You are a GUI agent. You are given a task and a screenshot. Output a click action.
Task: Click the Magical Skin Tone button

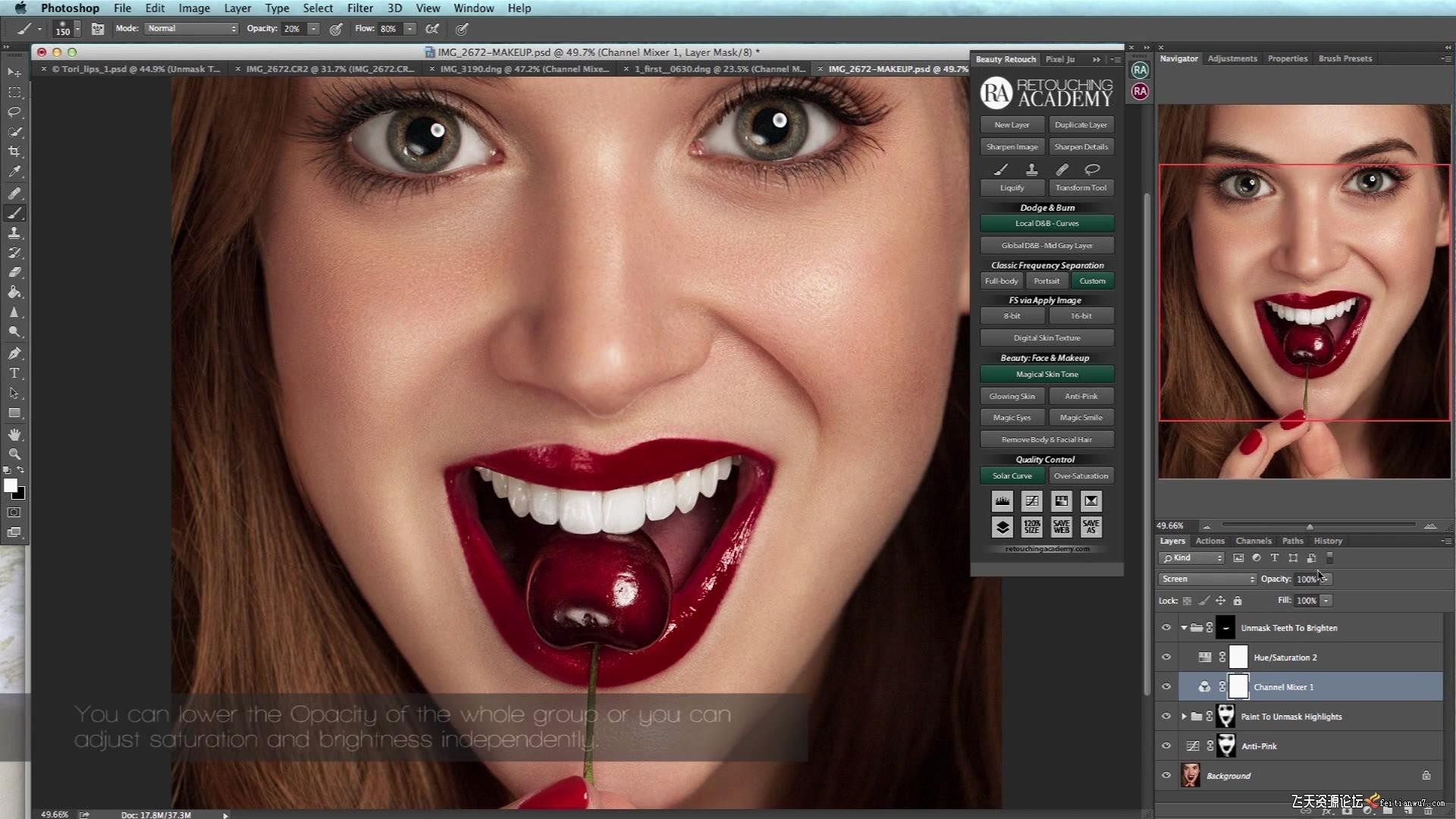coord(1046,374)
